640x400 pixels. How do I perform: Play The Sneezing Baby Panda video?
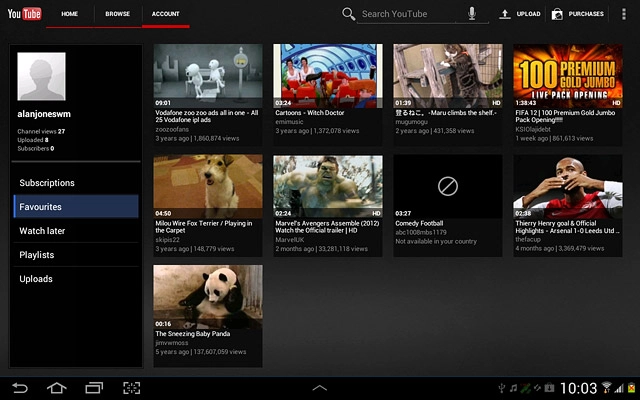pos(208,297)
